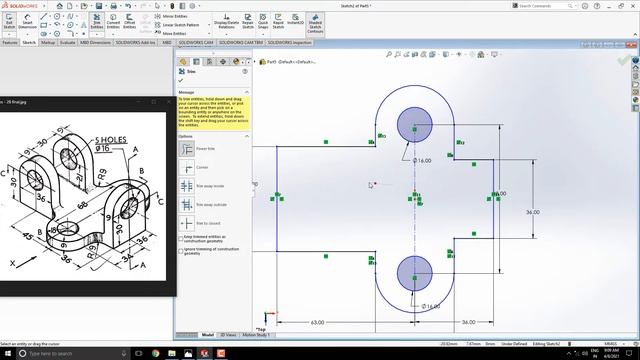
Task: Confirm Trim with green checkmark
Action: (181, 80)
